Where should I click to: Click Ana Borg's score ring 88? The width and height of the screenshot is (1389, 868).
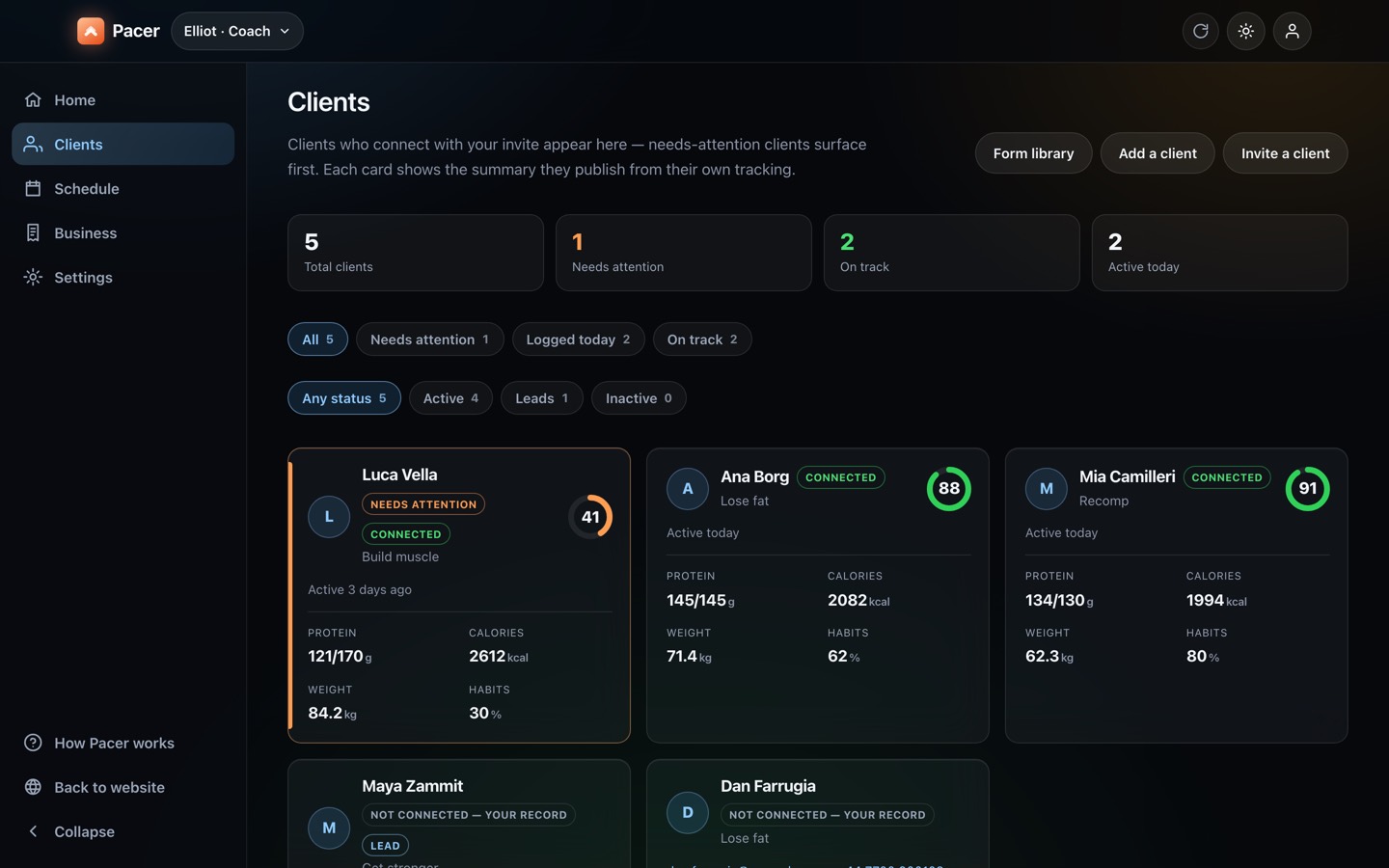coord(949,488)
